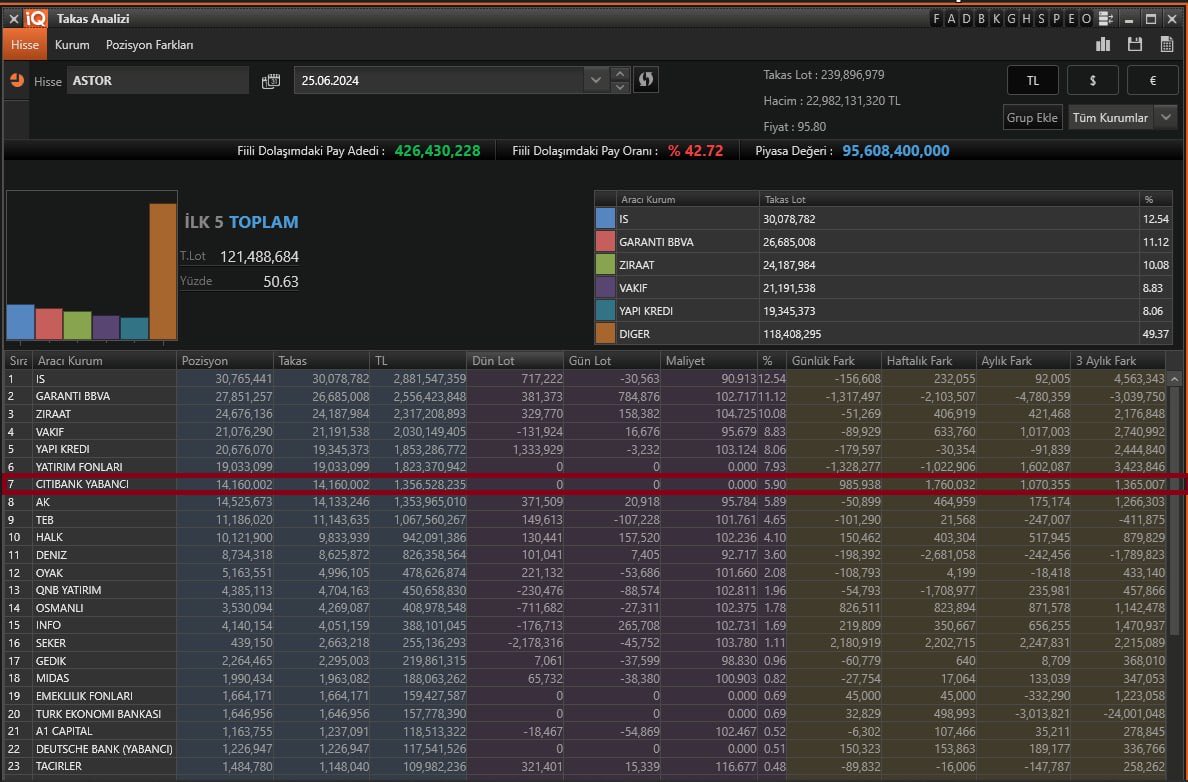
Task: Click the B shortcut letter in the title bar
Action: pyautogui.click(x=981, y=19)
